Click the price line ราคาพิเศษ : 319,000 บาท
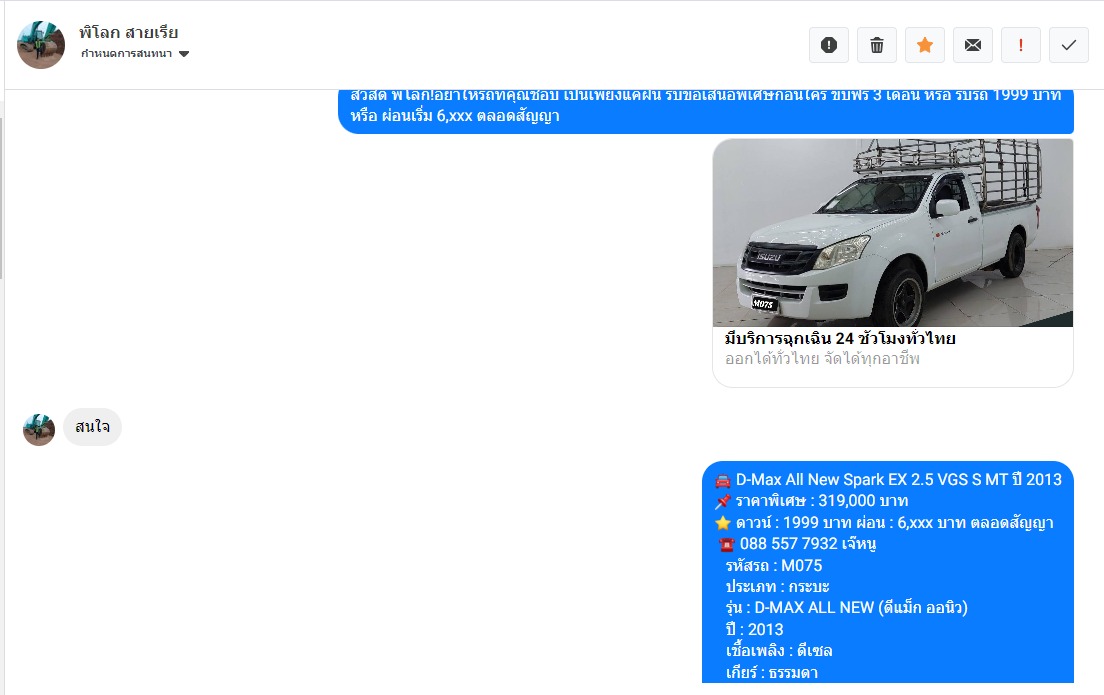This screenshot has width=1104, height=695. (x=812, y=501)
